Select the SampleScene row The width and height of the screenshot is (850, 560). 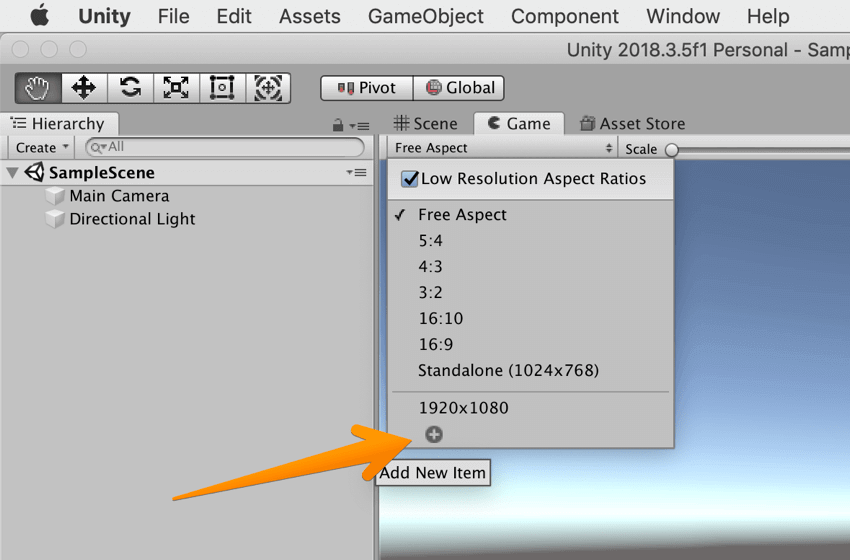pos(187,172)
